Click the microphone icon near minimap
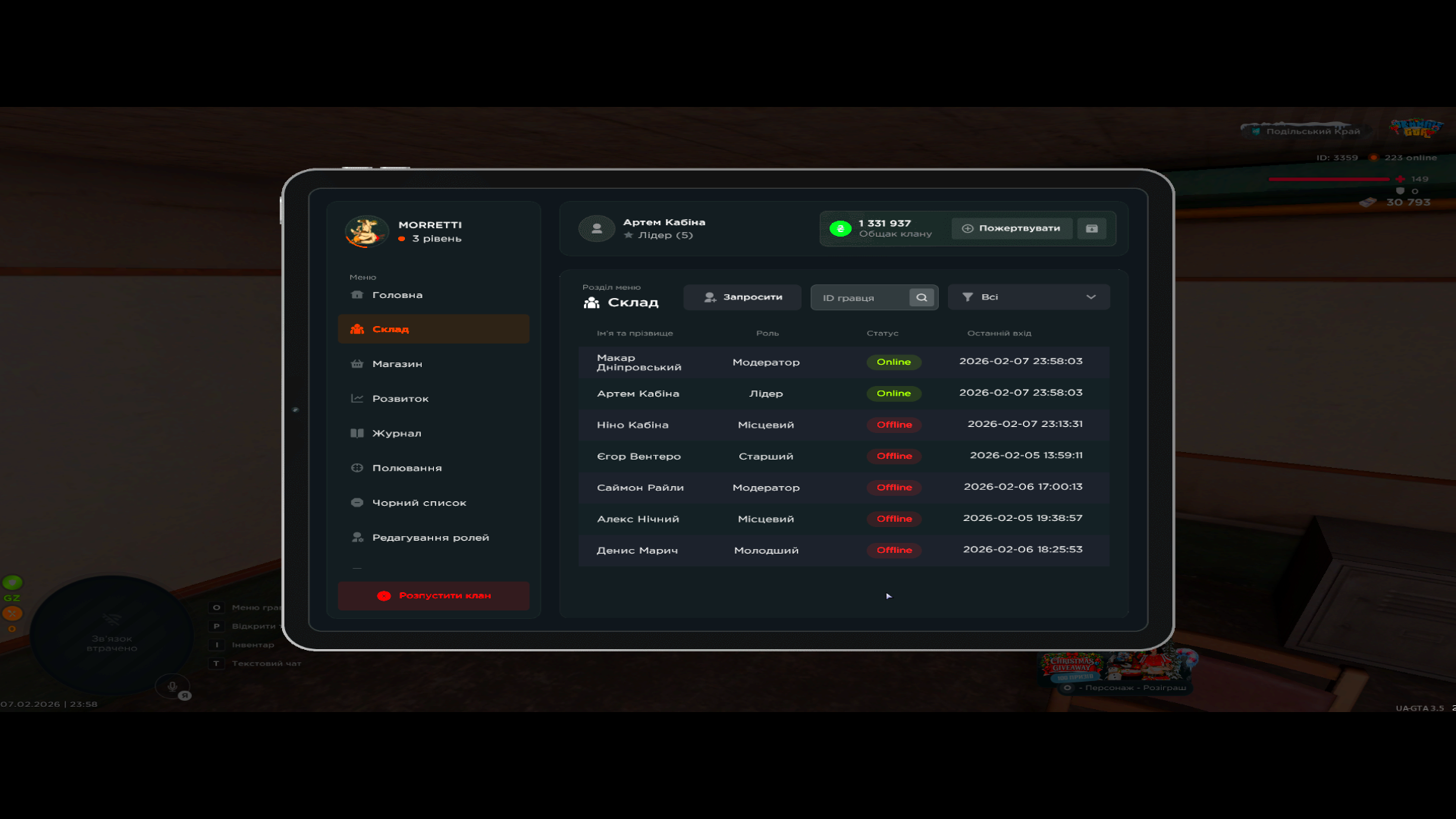Viewport: 1456px width, 819px height. (x=172, y=686)
